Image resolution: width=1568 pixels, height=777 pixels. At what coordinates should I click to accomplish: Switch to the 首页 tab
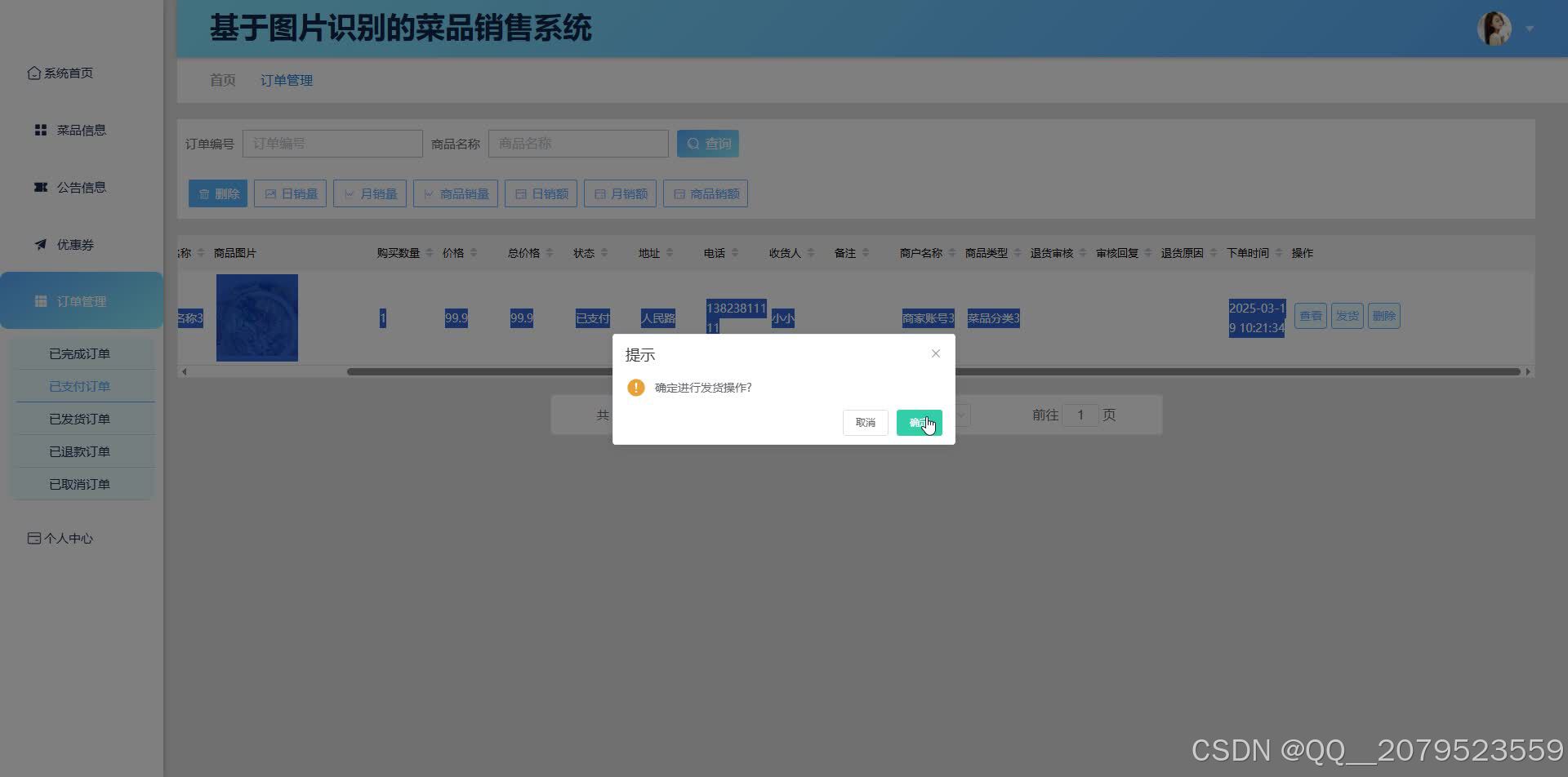pos(222,80)
